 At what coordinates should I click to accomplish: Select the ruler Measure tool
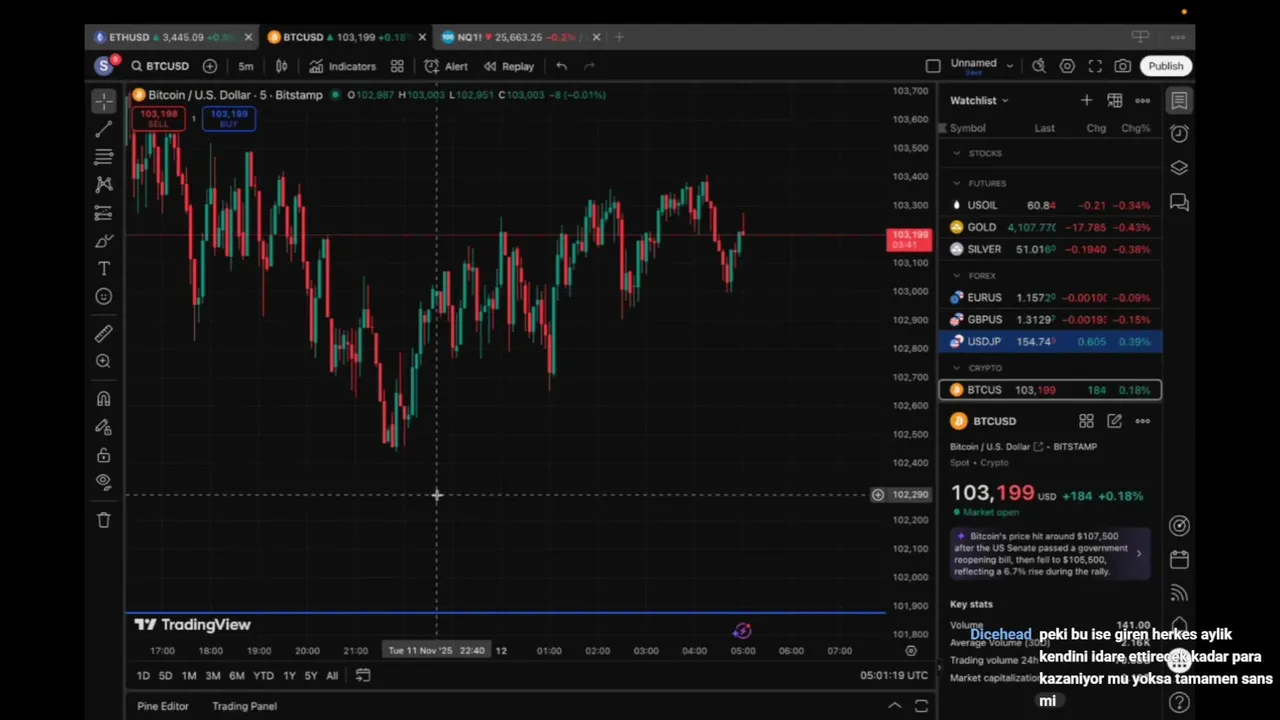pos(104,334)
